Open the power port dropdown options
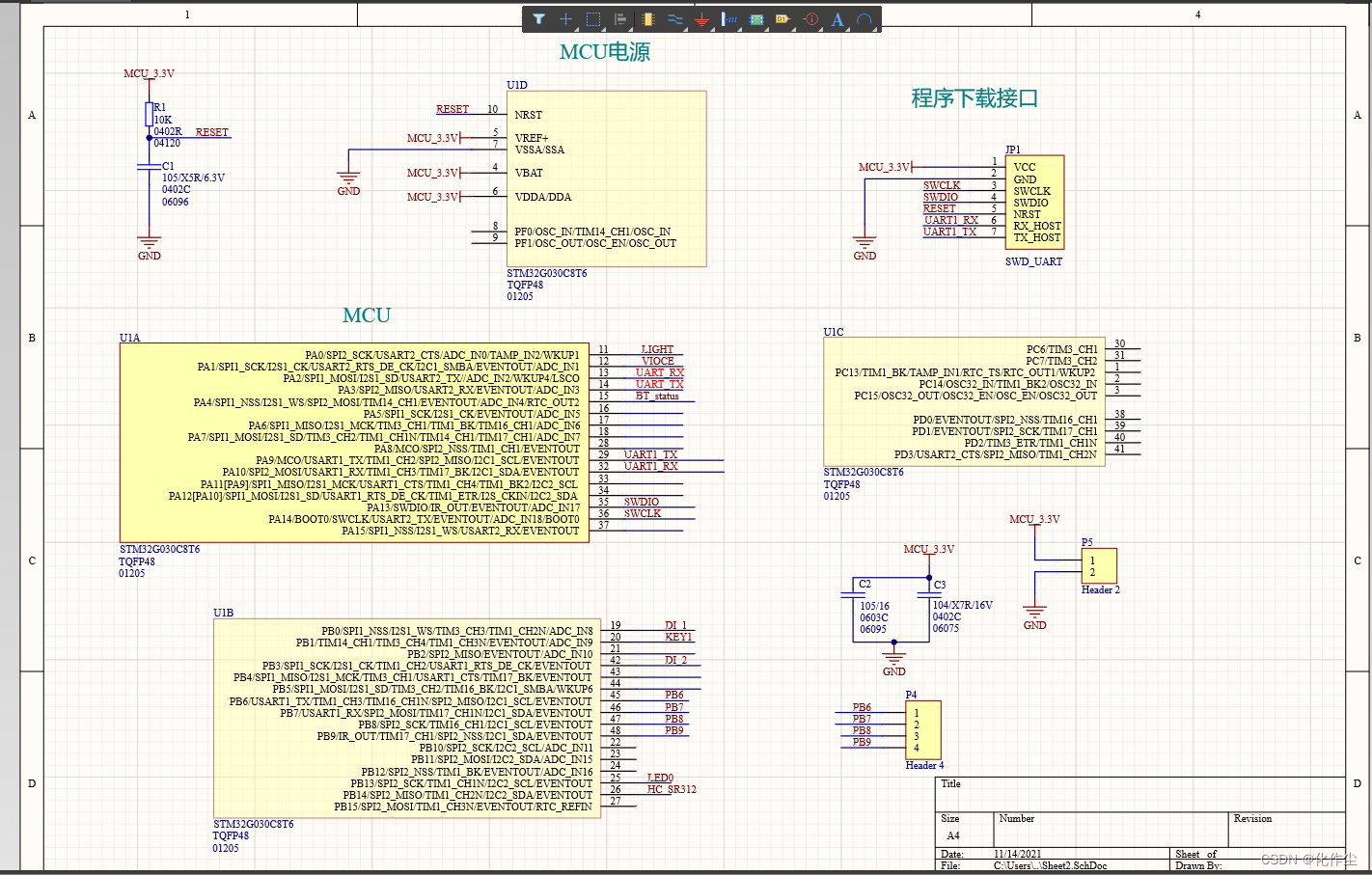1372x875 pixels. click(x=712, y=29)
